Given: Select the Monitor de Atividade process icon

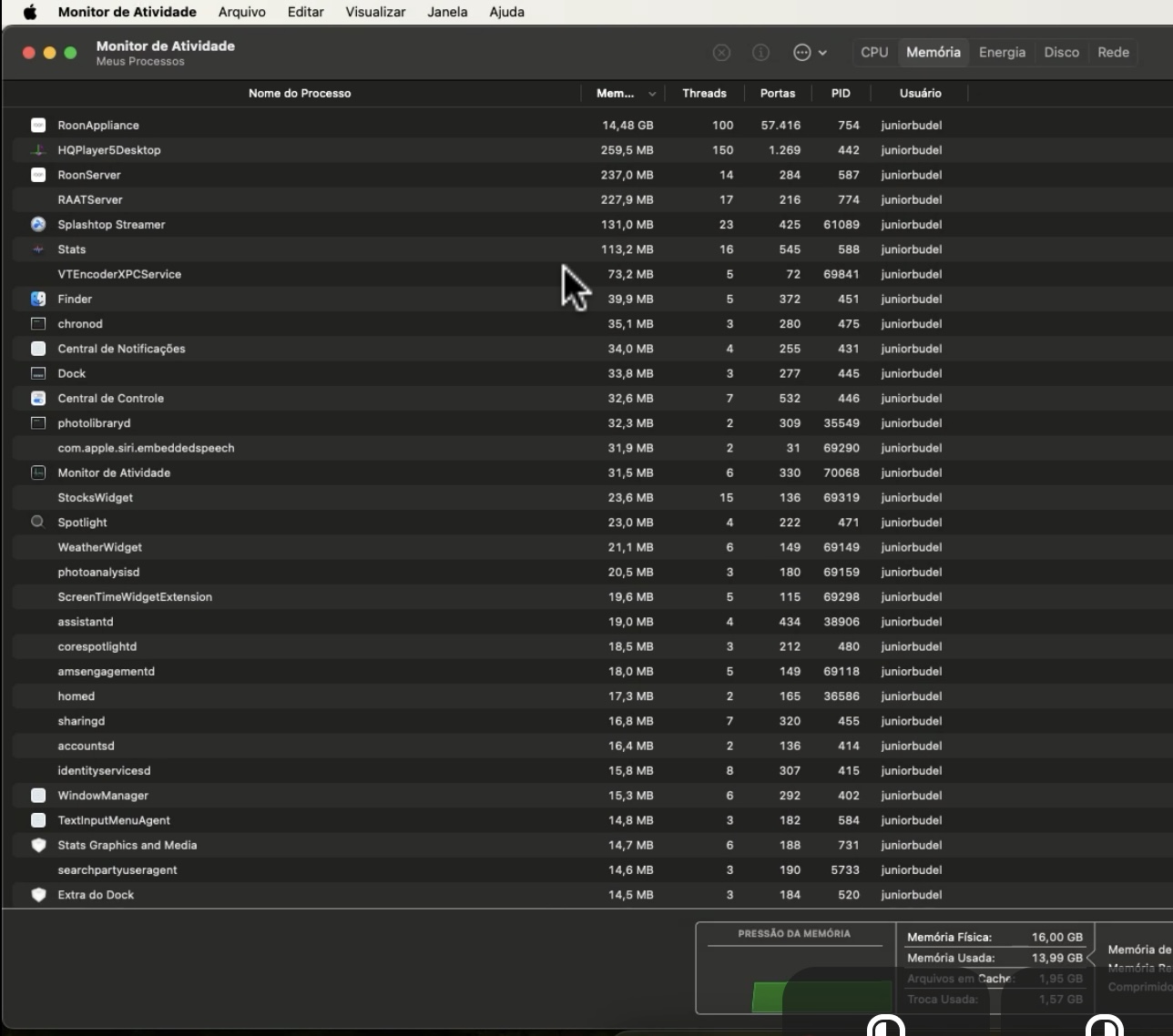Looking at the screenshot, I should (38, 472).
